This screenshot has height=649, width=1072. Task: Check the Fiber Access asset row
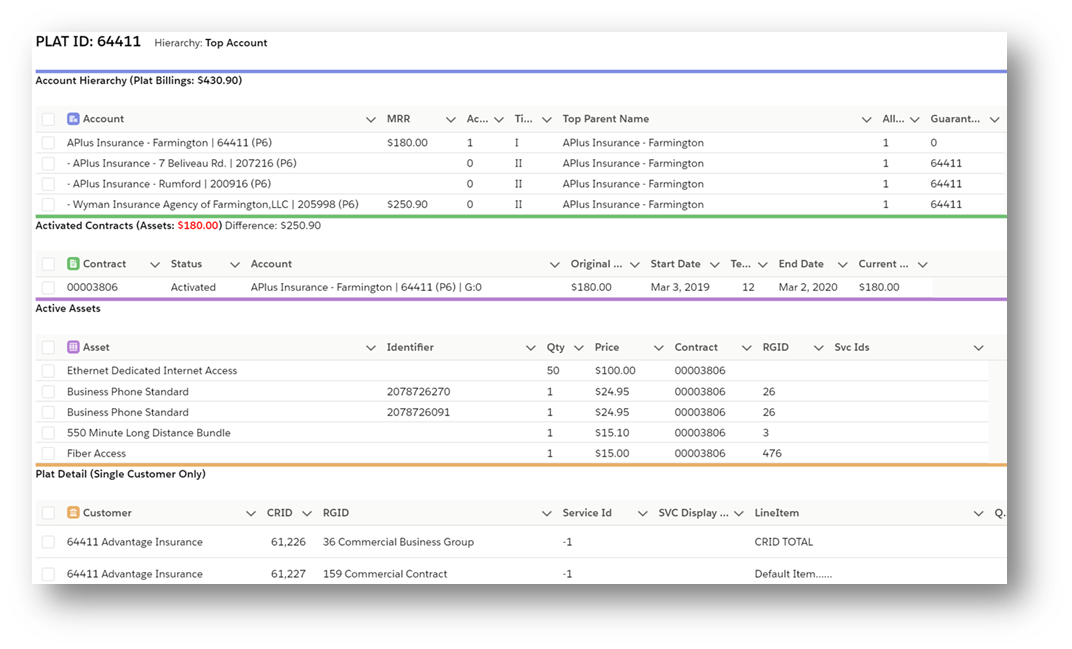[x=47, y=453]
